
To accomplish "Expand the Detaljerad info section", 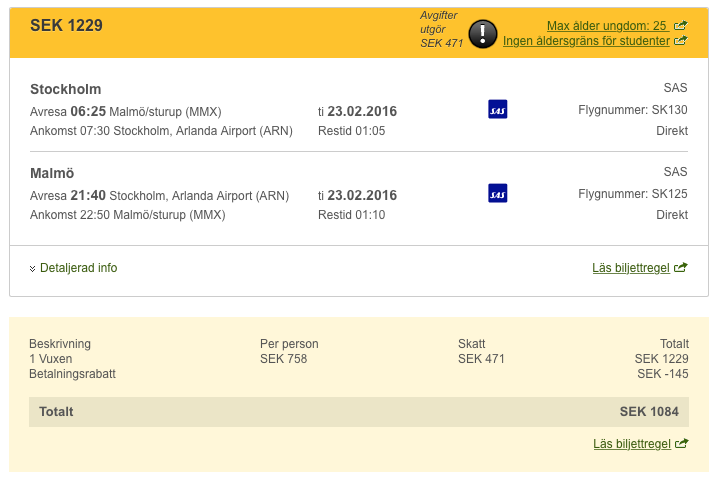I will pyautogui.click(x=78, y=268).
